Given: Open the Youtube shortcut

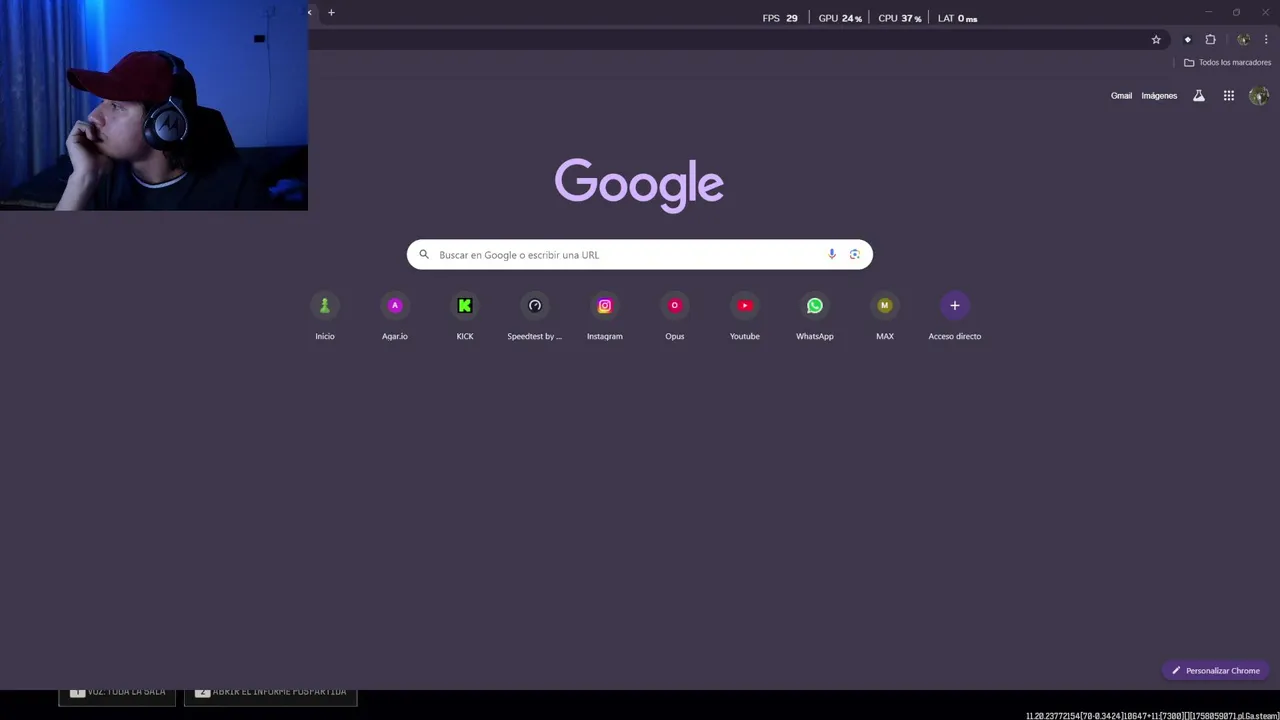Looking at the screenshot, I should click(745, 316).
